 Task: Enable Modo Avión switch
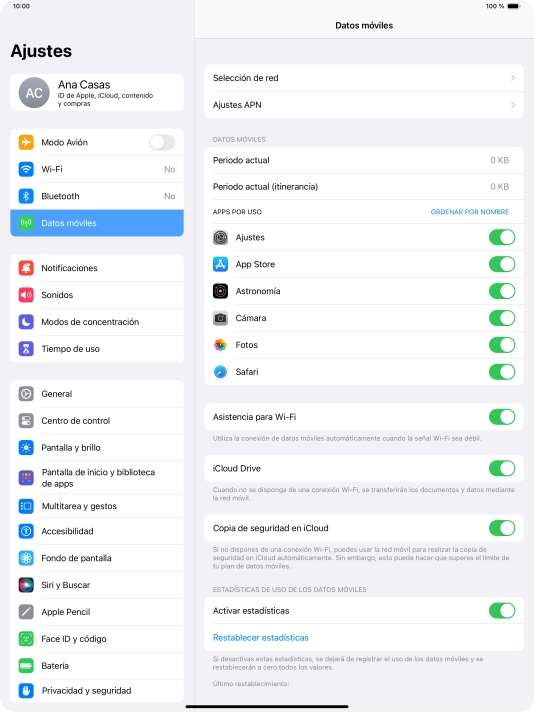pos(162,142)
